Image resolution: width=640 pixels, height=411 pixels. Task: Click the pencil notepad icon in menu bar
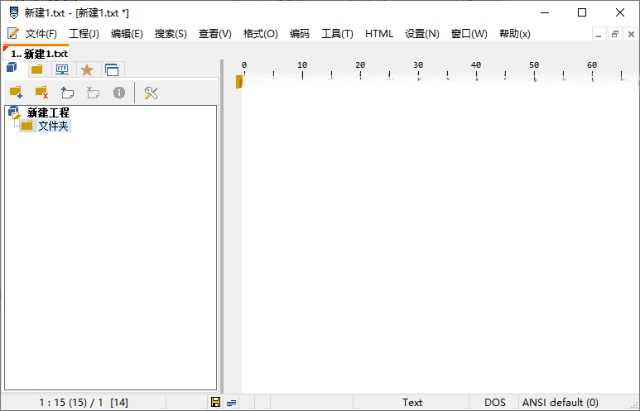point(13,33)
